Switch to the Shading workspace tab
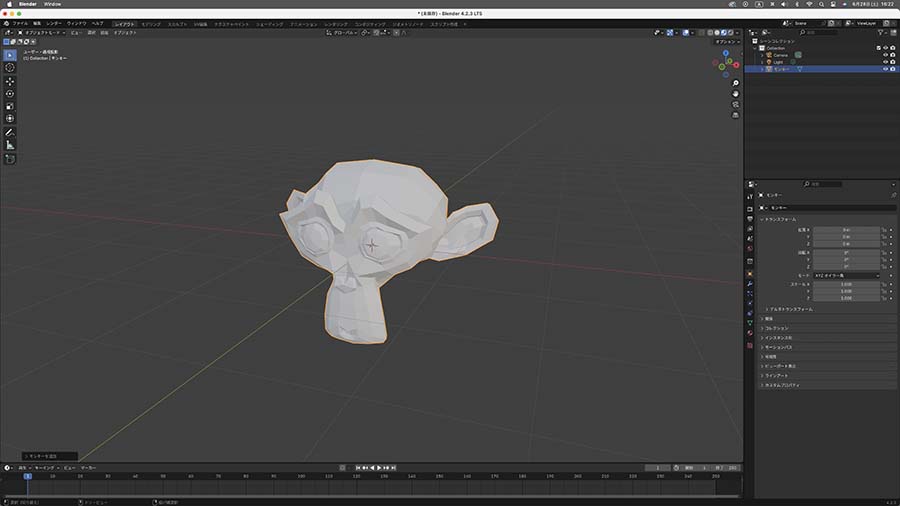 tap(269, 24)
